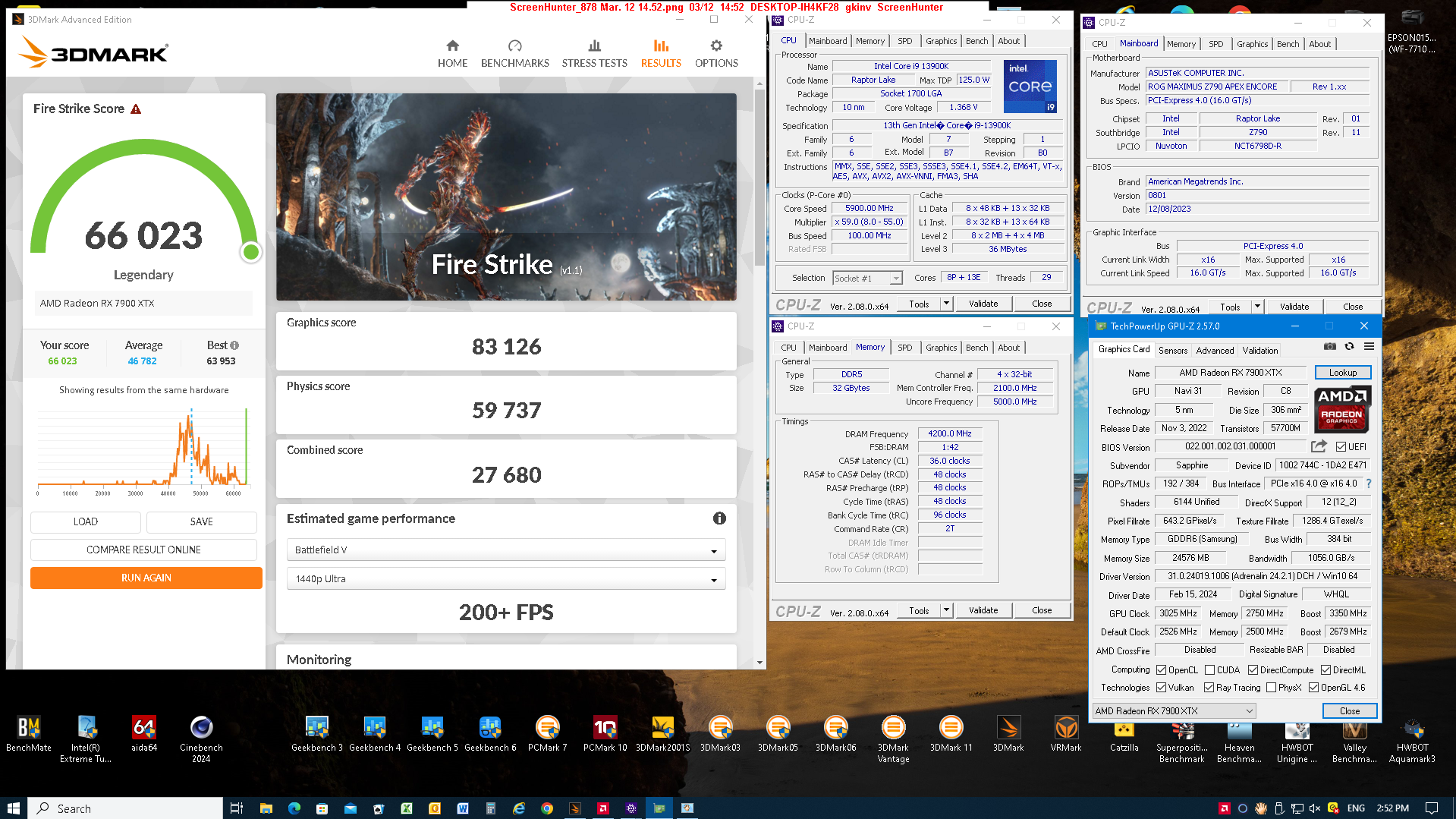The width and height of the screenshot is (1456, 819).
Task: Show info about estimated game performance
Action: pyautogui.click(x=719, y=518)
